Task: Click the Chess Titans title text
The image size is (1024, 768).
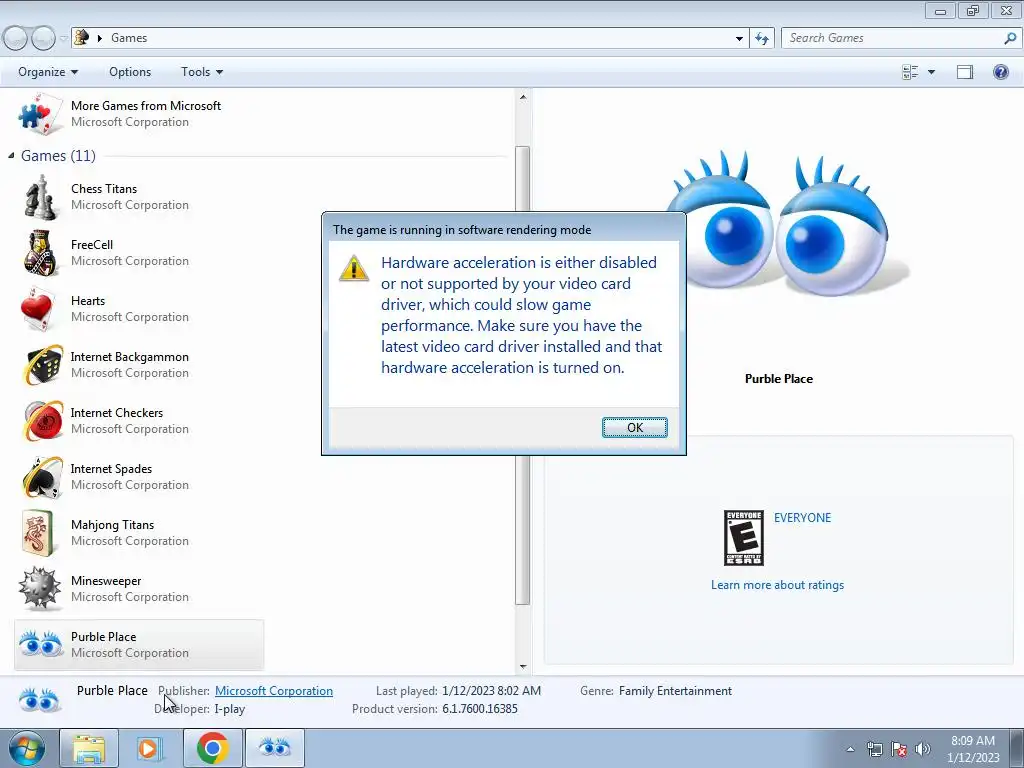Action: pyautogui.click(x=104, y=189)
